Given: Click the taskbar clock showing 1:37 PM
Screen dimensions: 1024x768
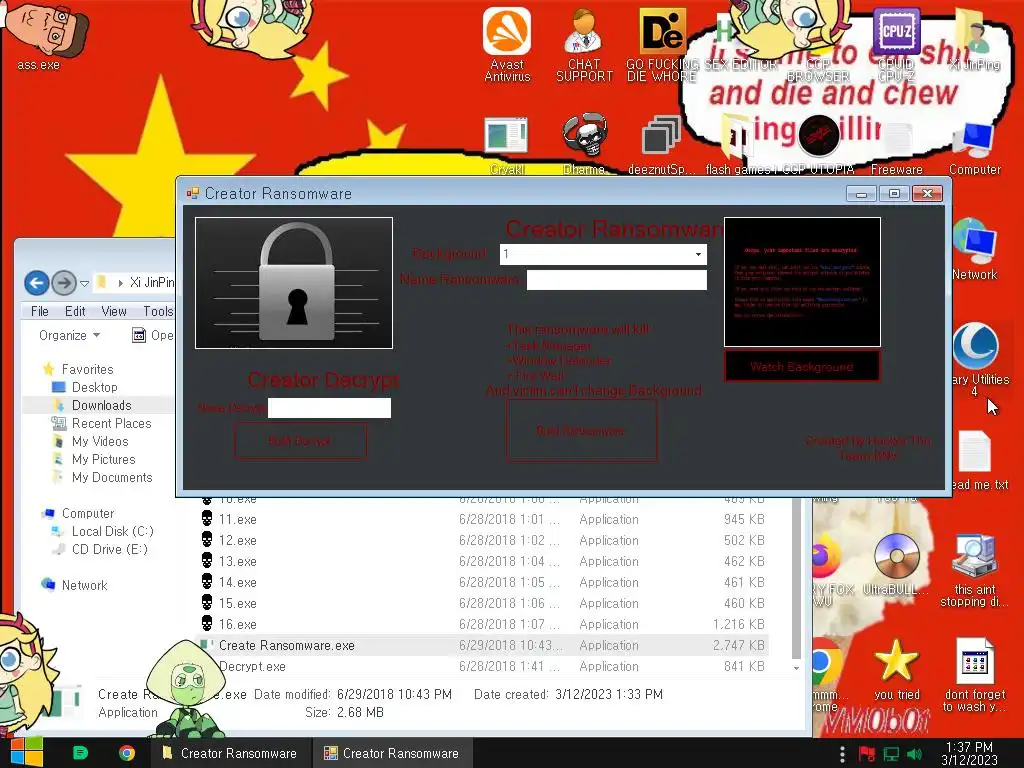Looking at the screenshot, I should 969,753.
